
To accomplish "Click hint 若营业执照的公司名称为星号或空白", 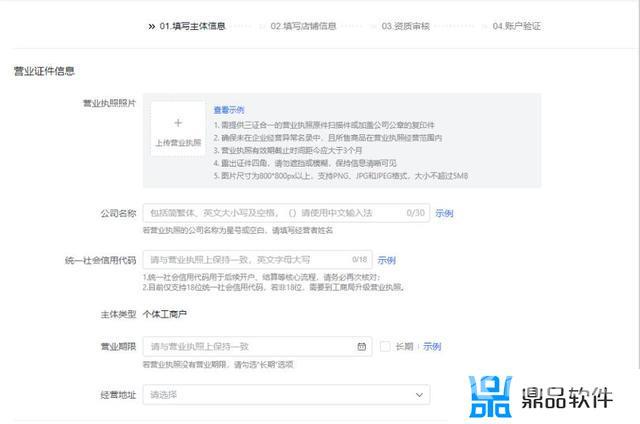I will (x=238, y=230).
